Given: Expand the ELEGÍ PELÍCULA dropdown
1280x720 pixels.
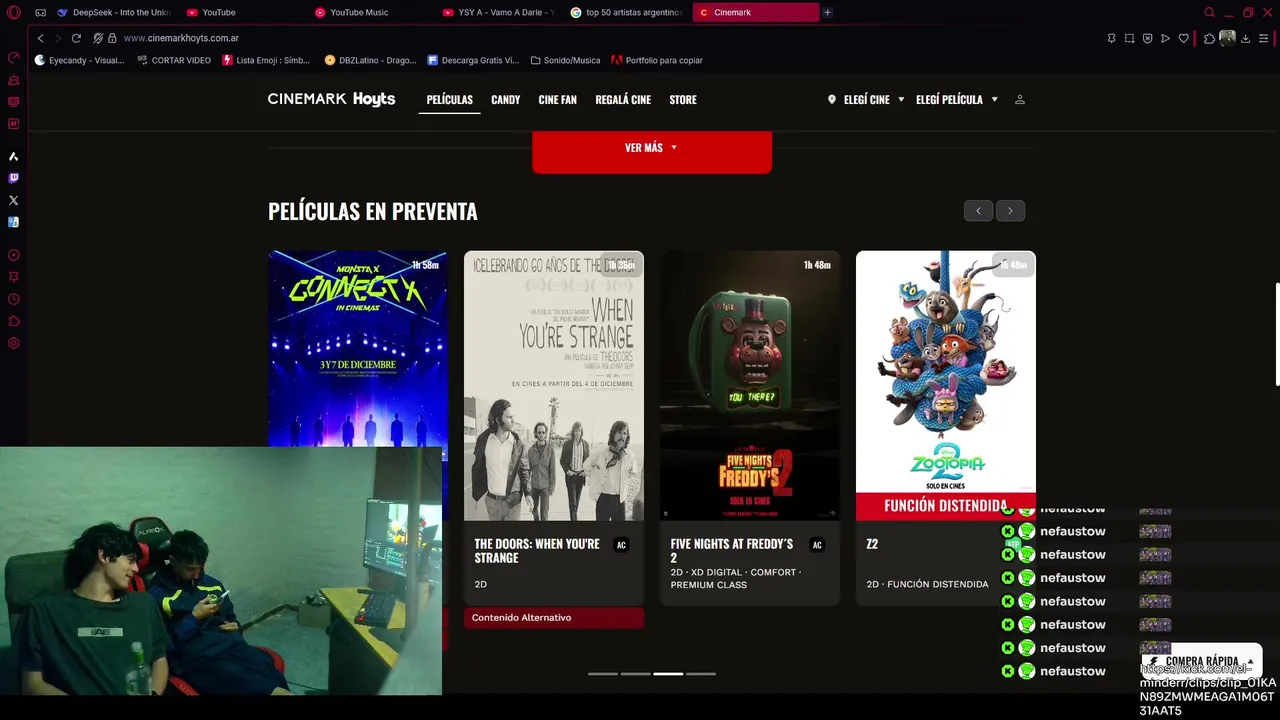Looking at the screenshot, I should point(957,100).
